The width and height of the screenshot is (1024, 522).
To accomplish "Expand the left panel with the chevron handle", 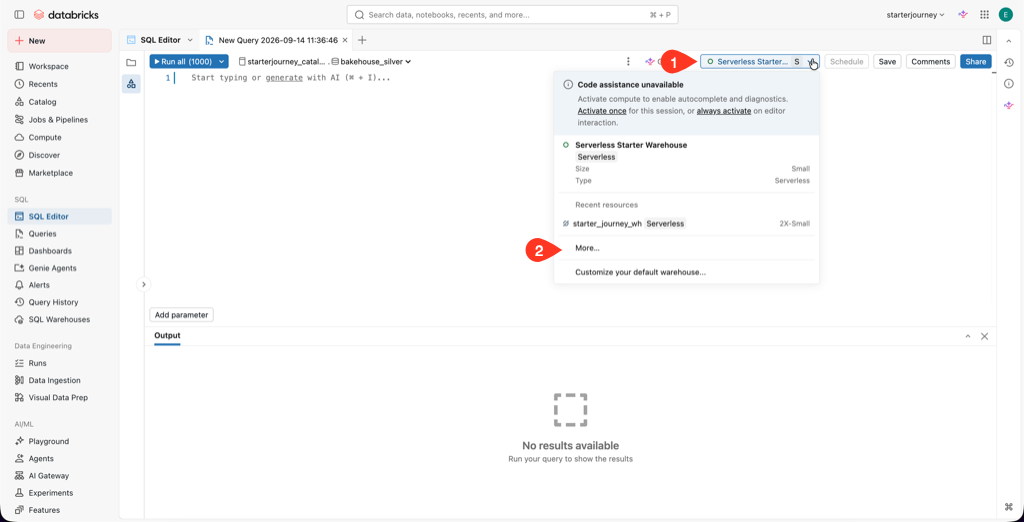I will tap(144, 284).
